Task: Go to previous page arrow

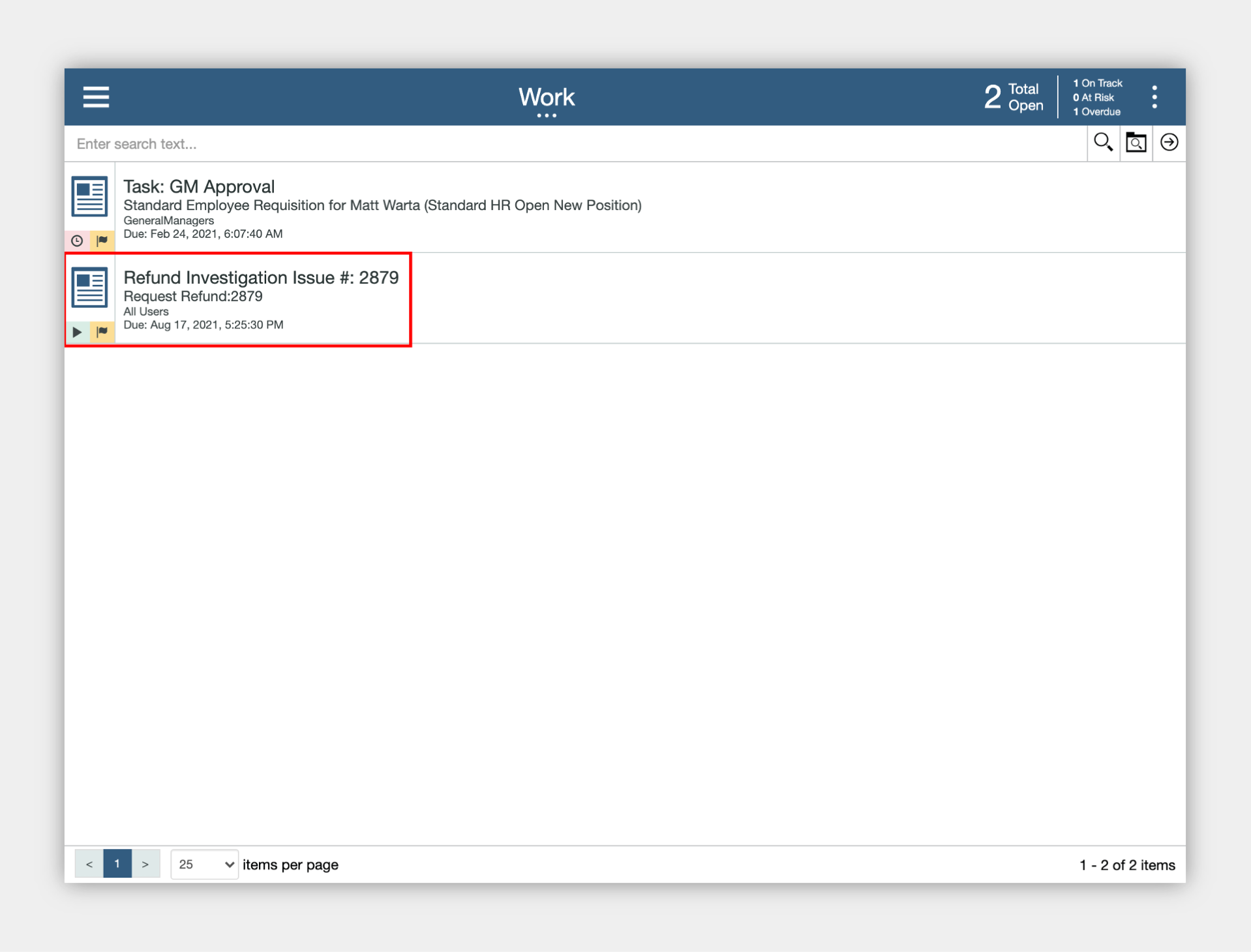Action: pos(89,864)
